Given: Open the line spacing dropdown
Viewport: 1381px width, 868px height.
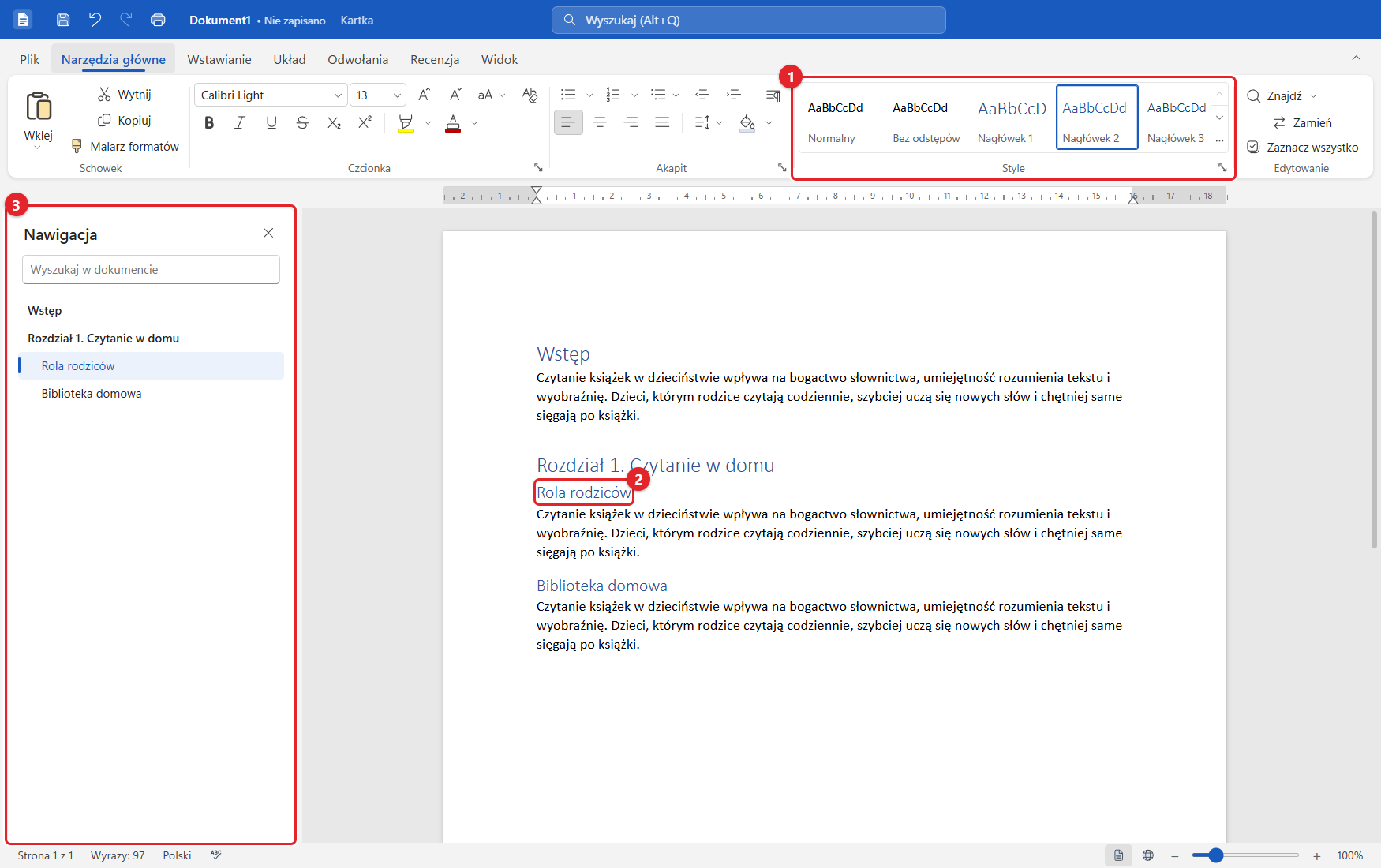Looking at the screenshot, I should tap(709, 122).
